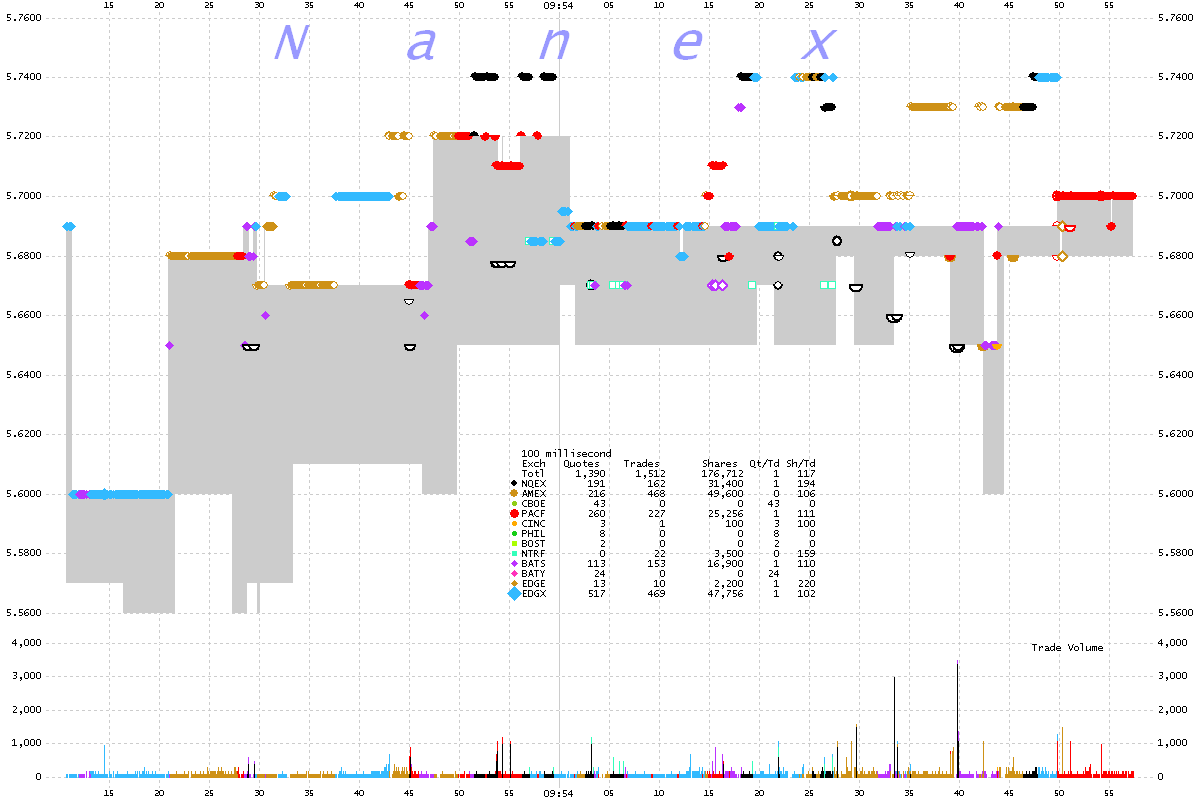Screen dimensions: 1200x800
Task: Click the Trade Volume panel label
Action: (x=1067, y=648)
